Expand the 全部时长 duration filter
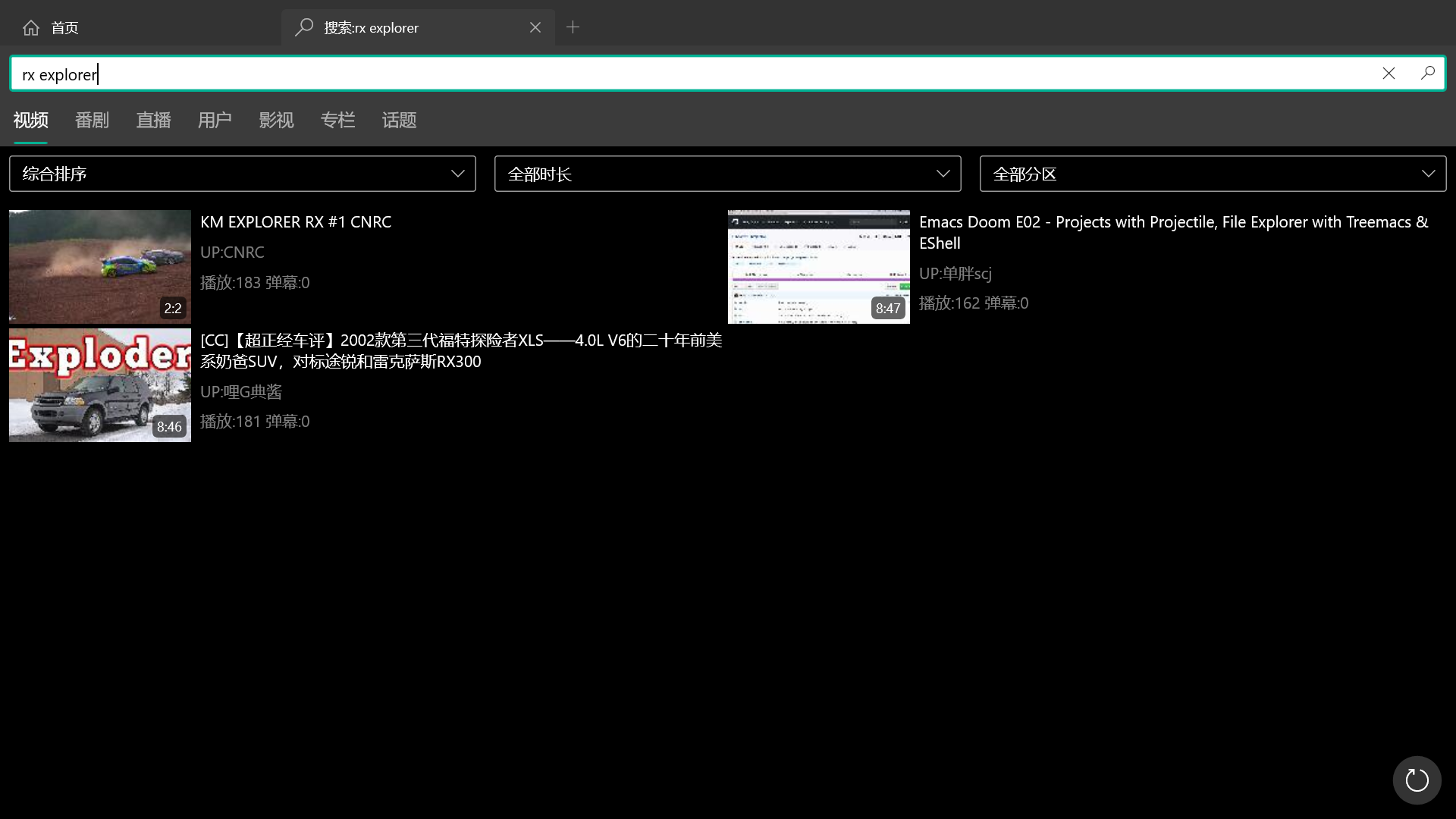Image resolution: width=1456 pixels, height=819 pixels. (x=727, y=174)
